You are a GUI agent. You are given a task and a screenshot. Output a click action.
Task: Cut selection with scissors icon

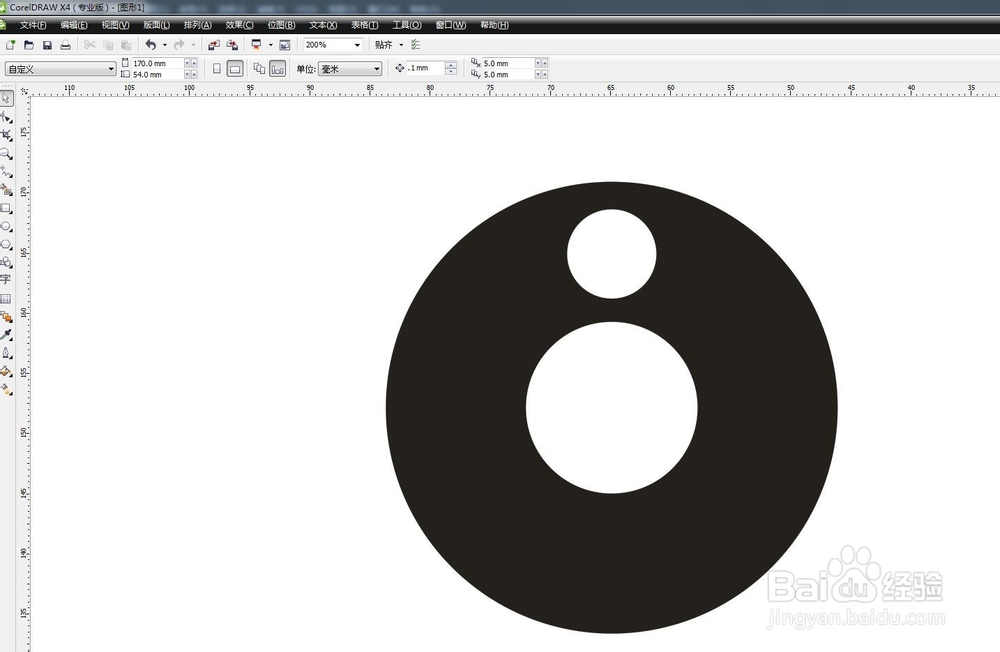tap(89, 45)
